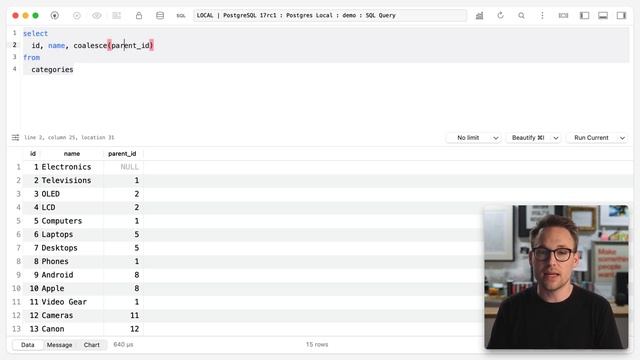Select the Cameras name cell
Screen dimensions: 640x360
tap(71, 315)
